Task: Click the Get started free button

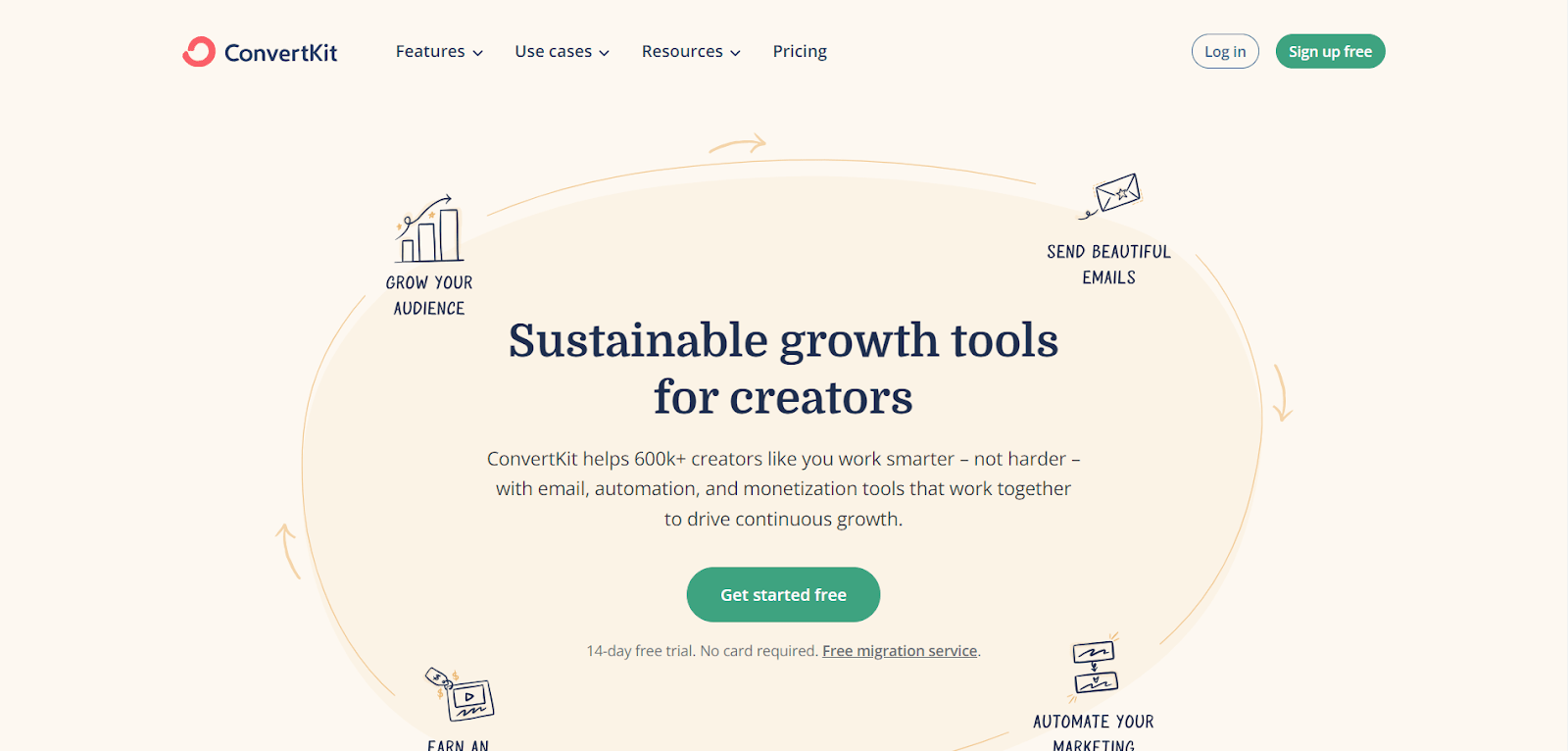Action: (783, 594)
